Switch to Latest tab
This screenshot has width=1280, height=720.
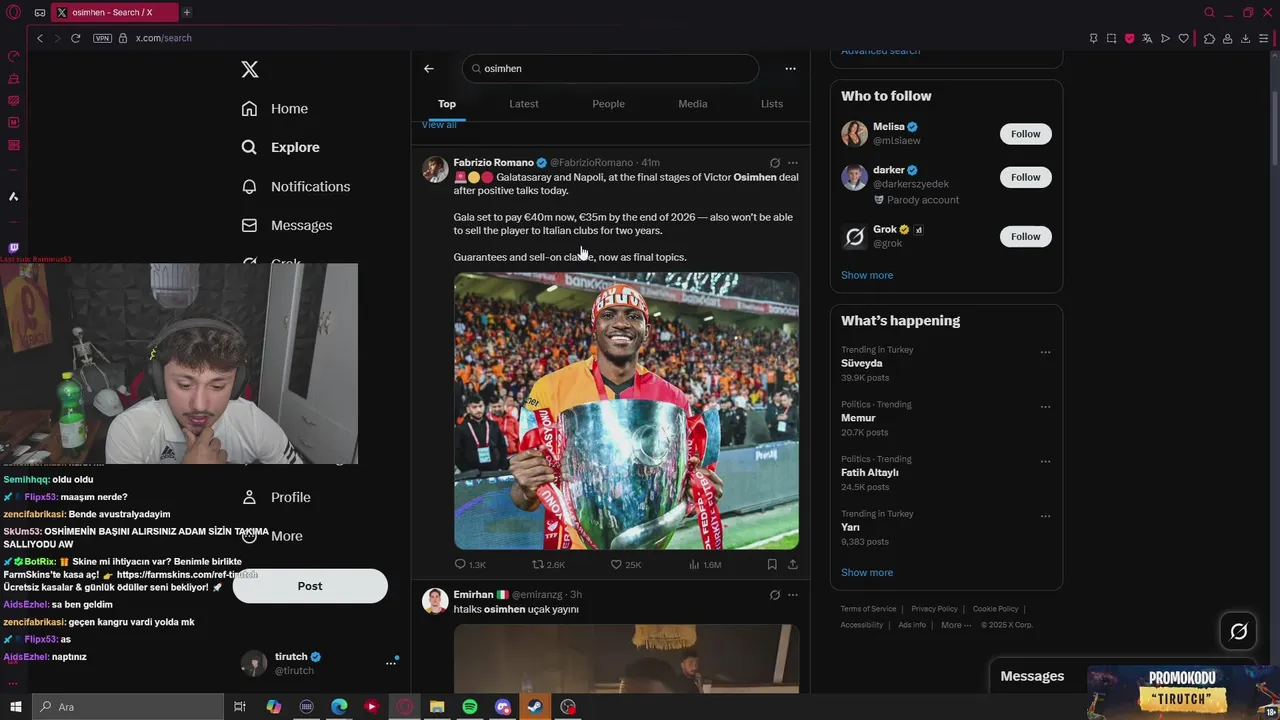coord(524,104)
